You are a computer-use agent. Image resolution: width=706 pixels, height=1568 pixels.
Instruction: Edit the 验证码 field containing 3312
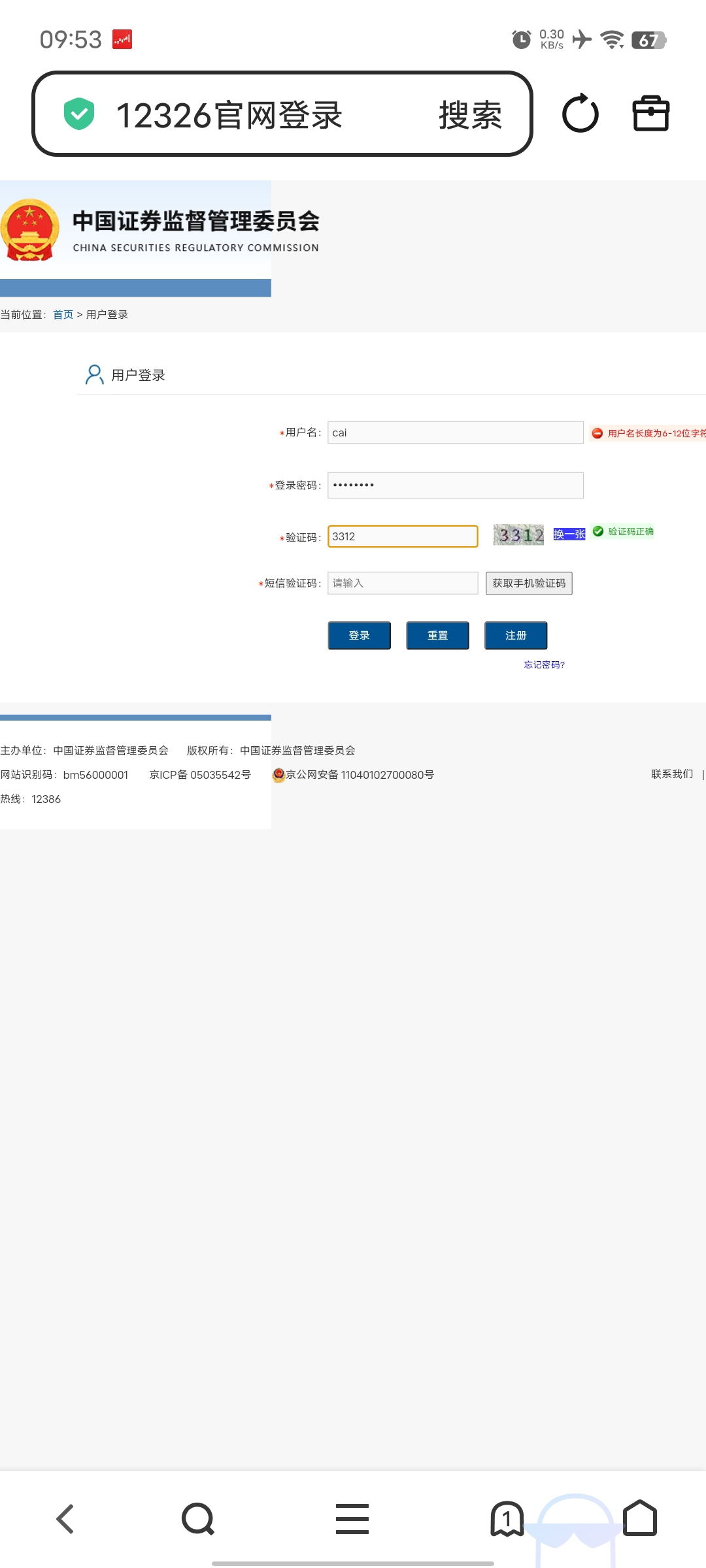click(x=403, y=536)
